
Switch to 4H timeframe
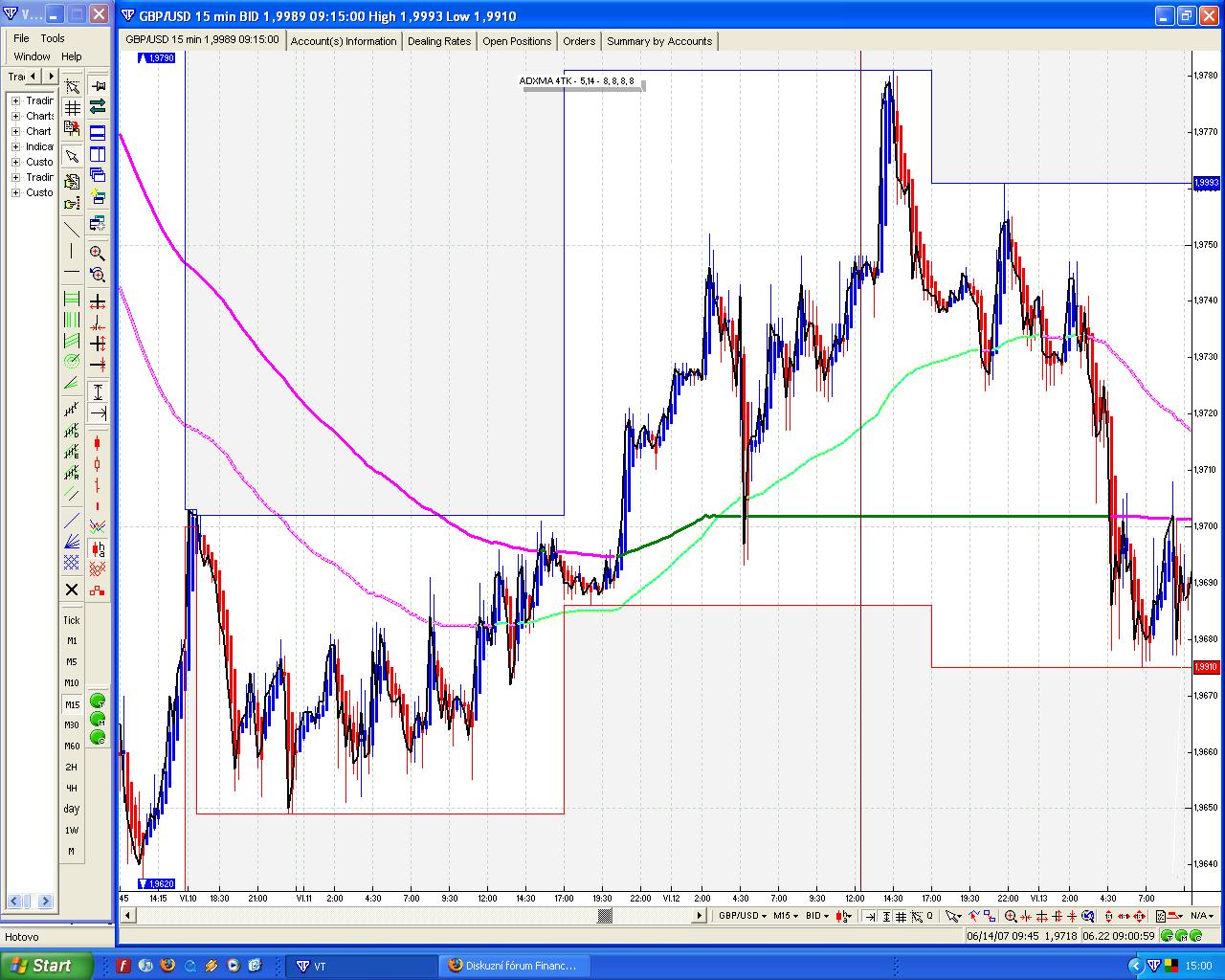pyautogui.click(x=72, y=789)
